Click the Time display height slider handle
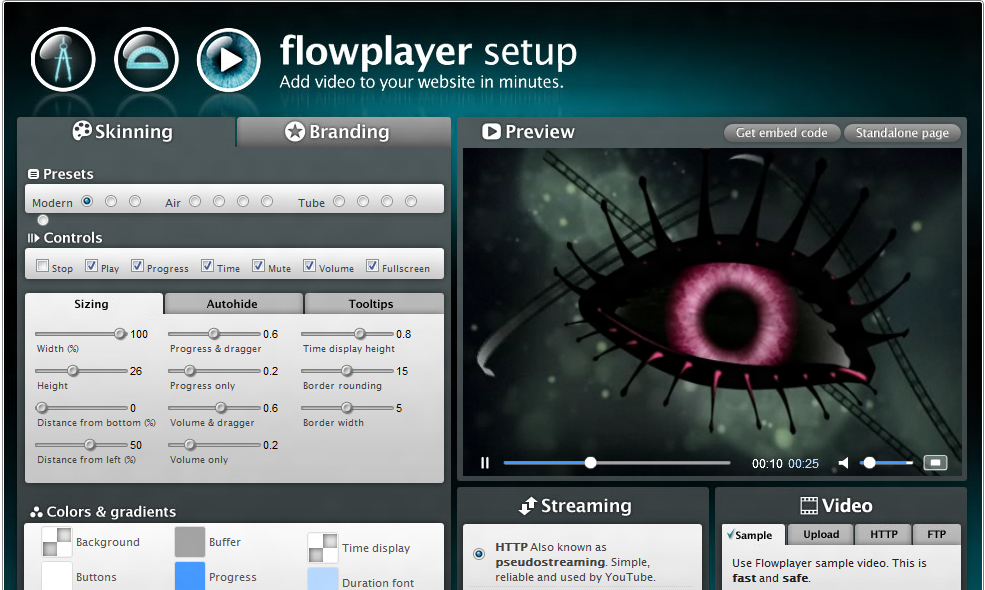 [360, 334]
